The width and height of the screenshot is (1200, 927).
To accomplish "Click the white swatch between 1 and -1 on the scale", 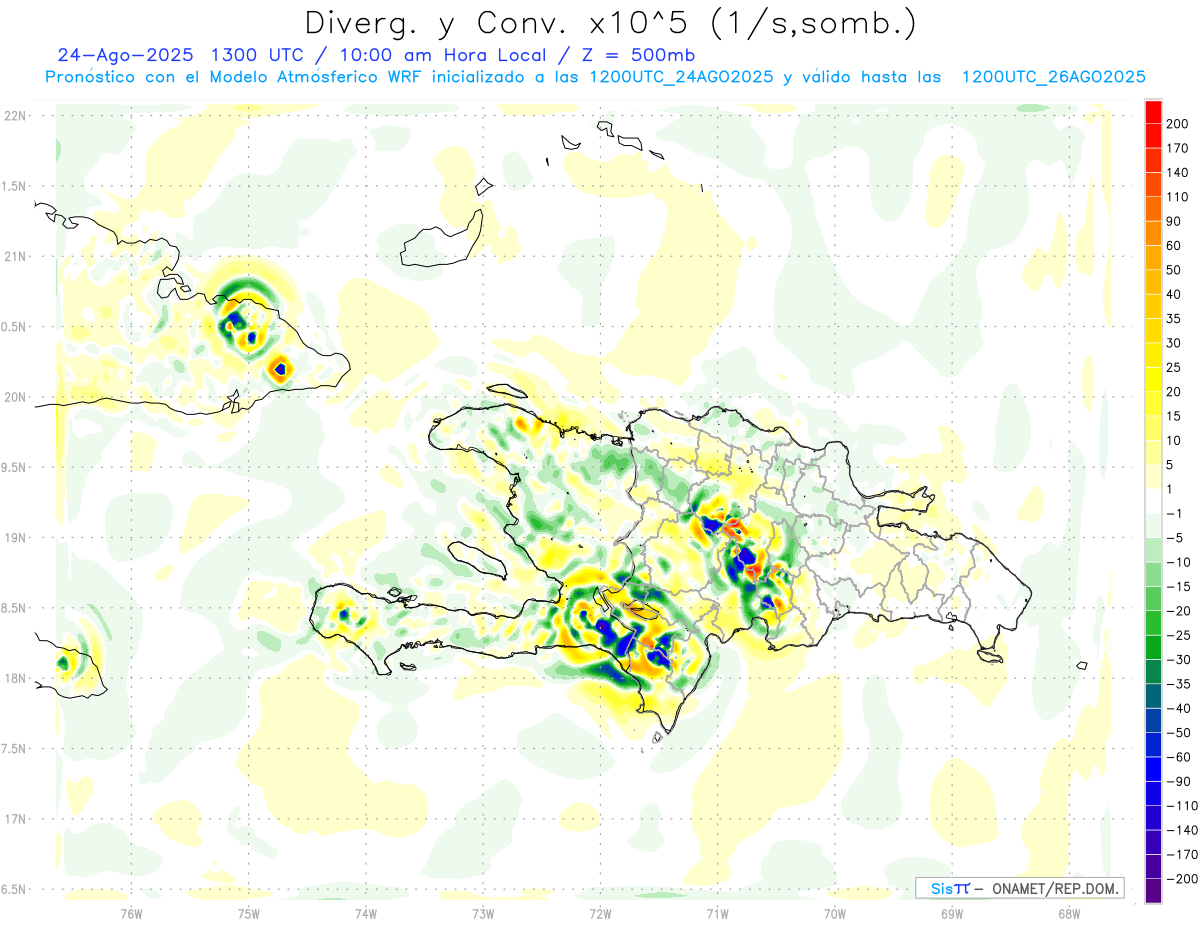I will pos(1153,501).
